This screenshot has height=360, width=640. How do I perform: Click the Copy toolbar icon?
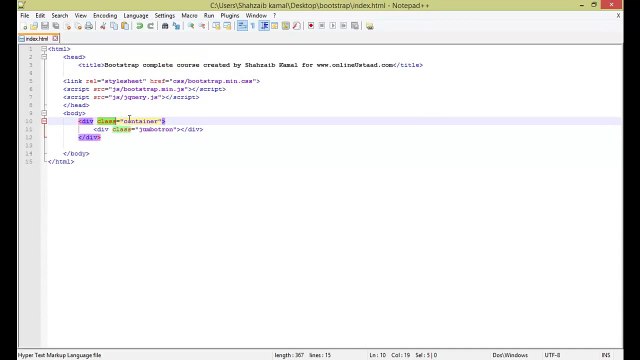[x=114, y=26]
